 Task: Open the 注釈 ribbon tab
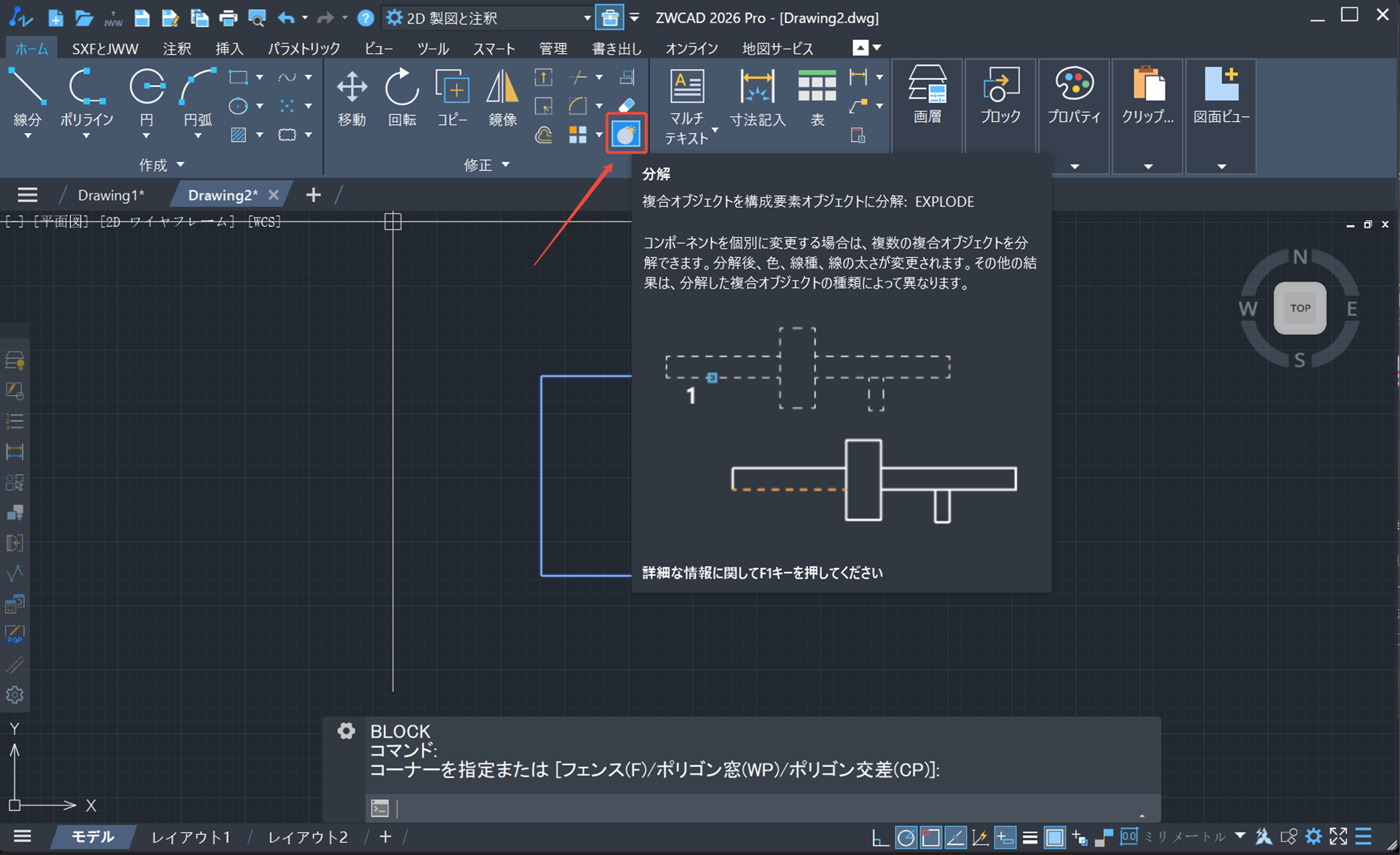tap(177, 48)
